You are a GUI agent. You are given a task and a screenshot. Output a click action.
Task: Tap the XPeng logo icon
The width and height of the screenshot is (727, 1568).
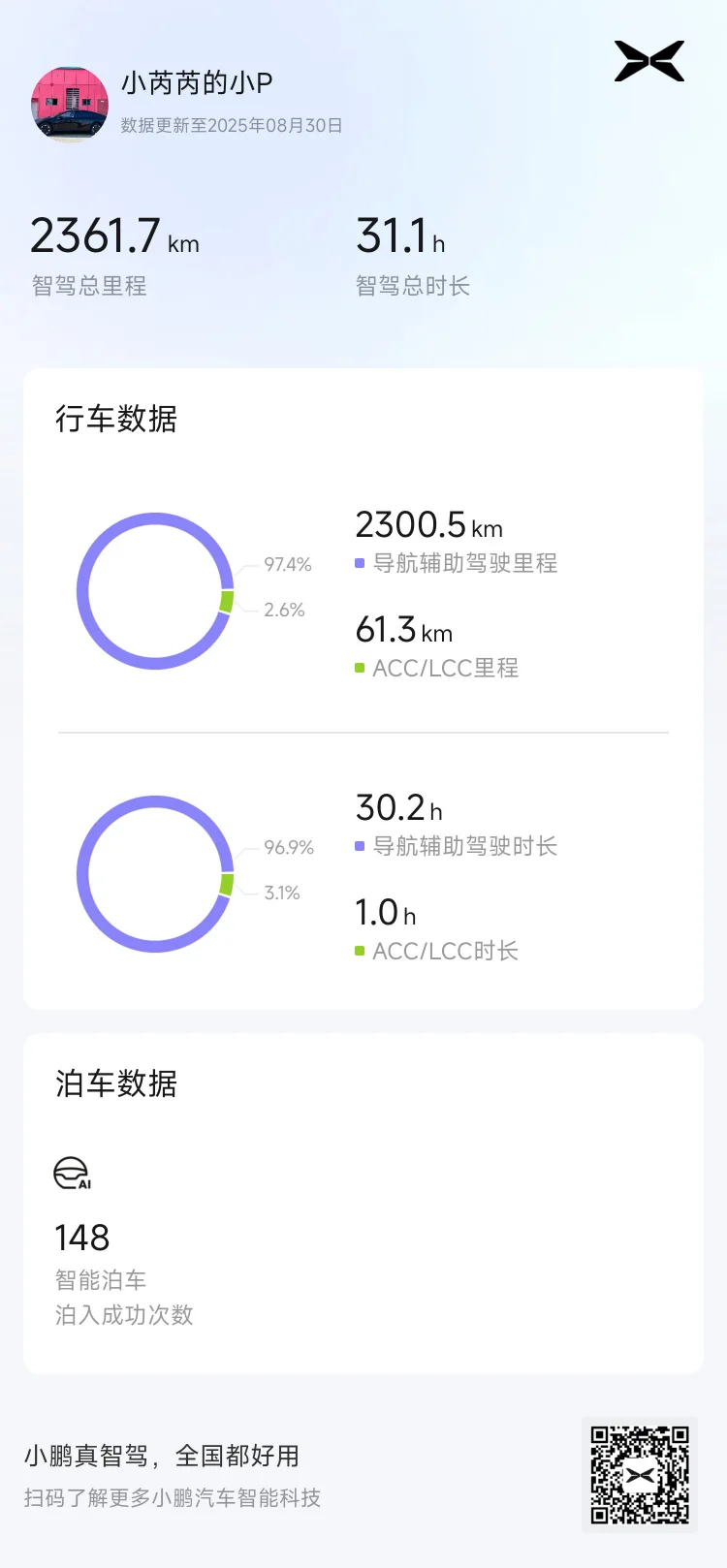pyautogui.click(x=649, y=61)
